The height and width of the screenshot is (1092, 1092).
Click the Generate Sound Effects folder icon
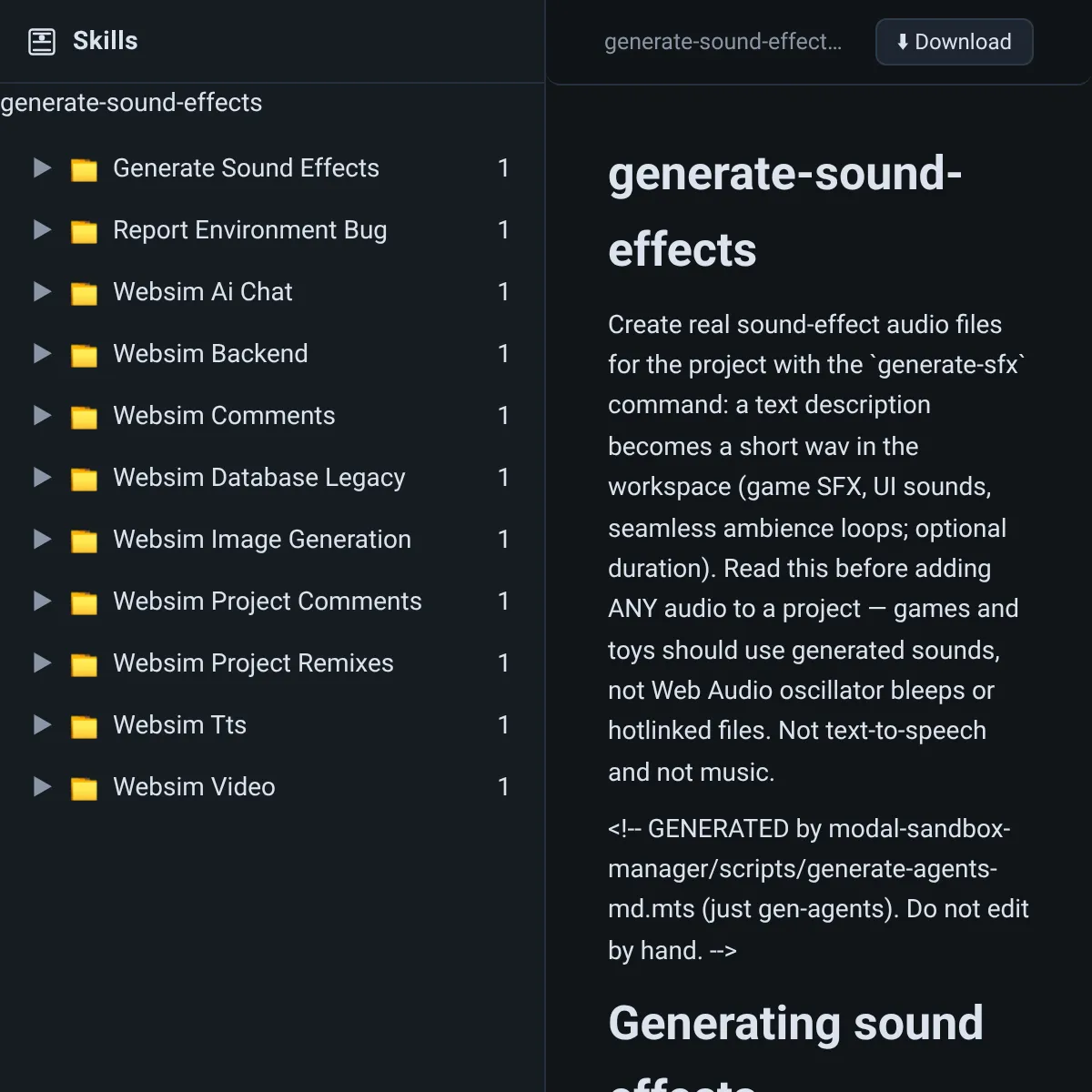[x=84, y=169]
